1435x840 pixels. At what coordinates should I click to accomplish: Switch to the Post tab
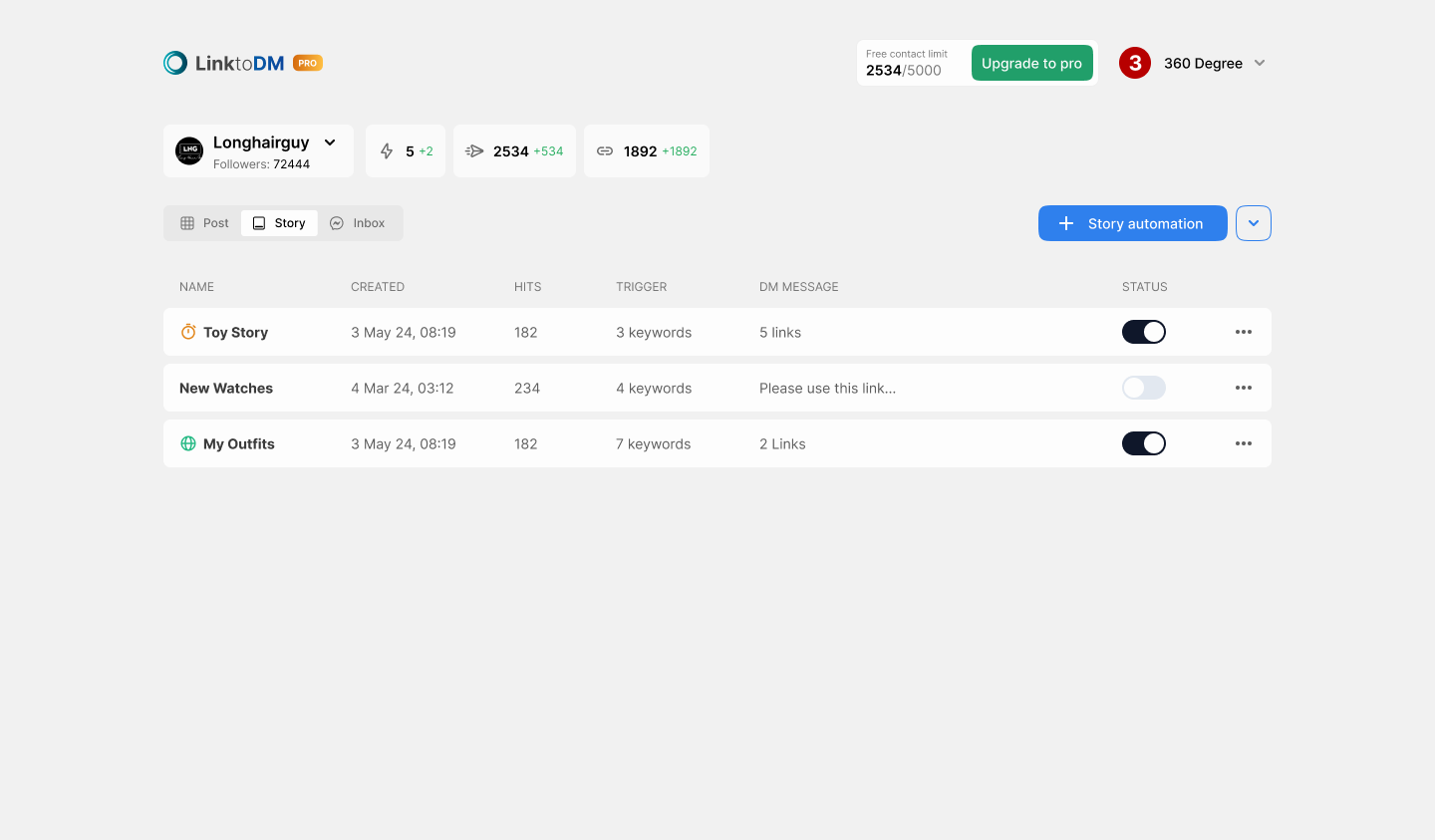[205, 223]
